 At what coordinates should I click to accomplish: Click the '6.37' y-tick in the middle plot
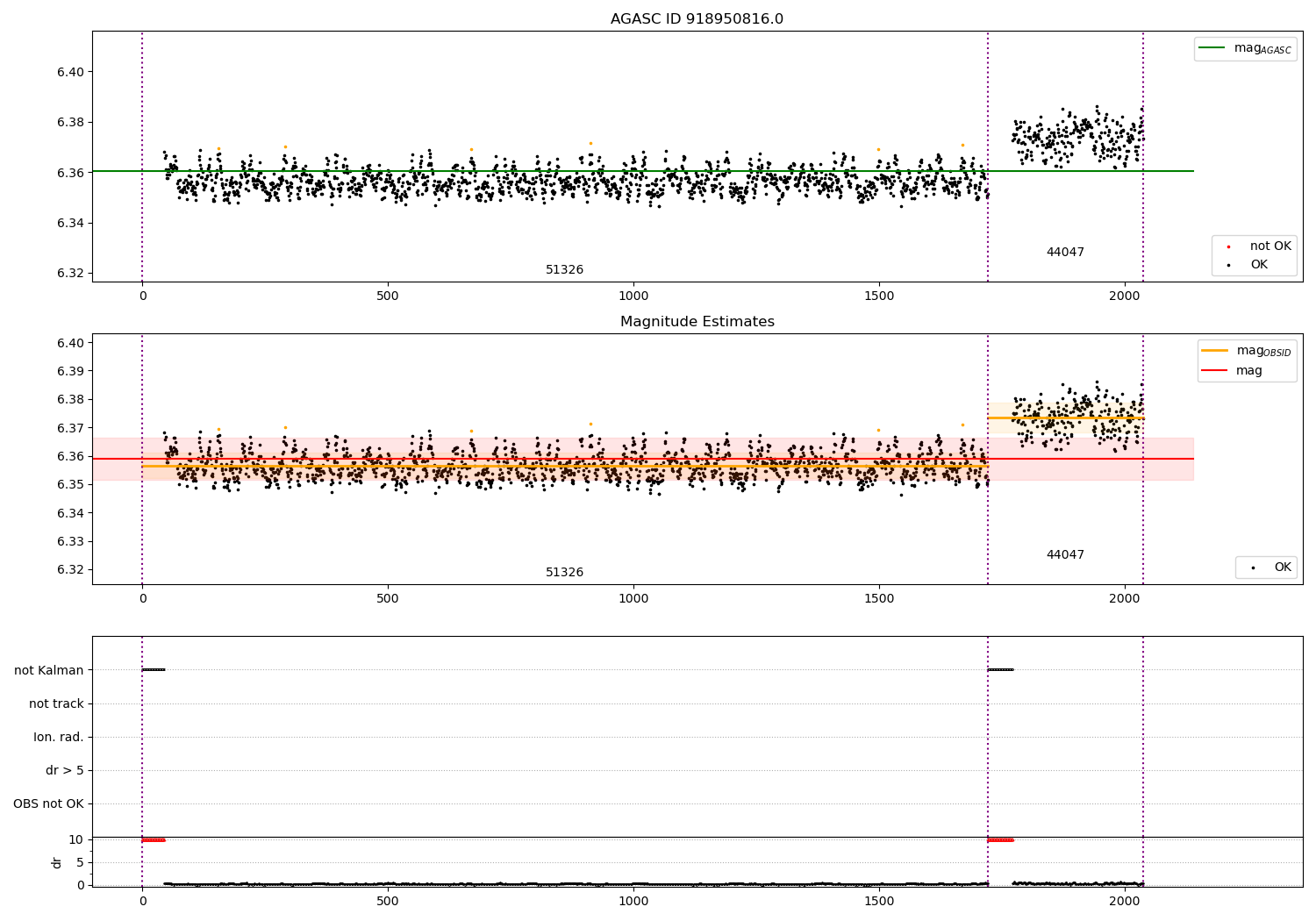70,428
